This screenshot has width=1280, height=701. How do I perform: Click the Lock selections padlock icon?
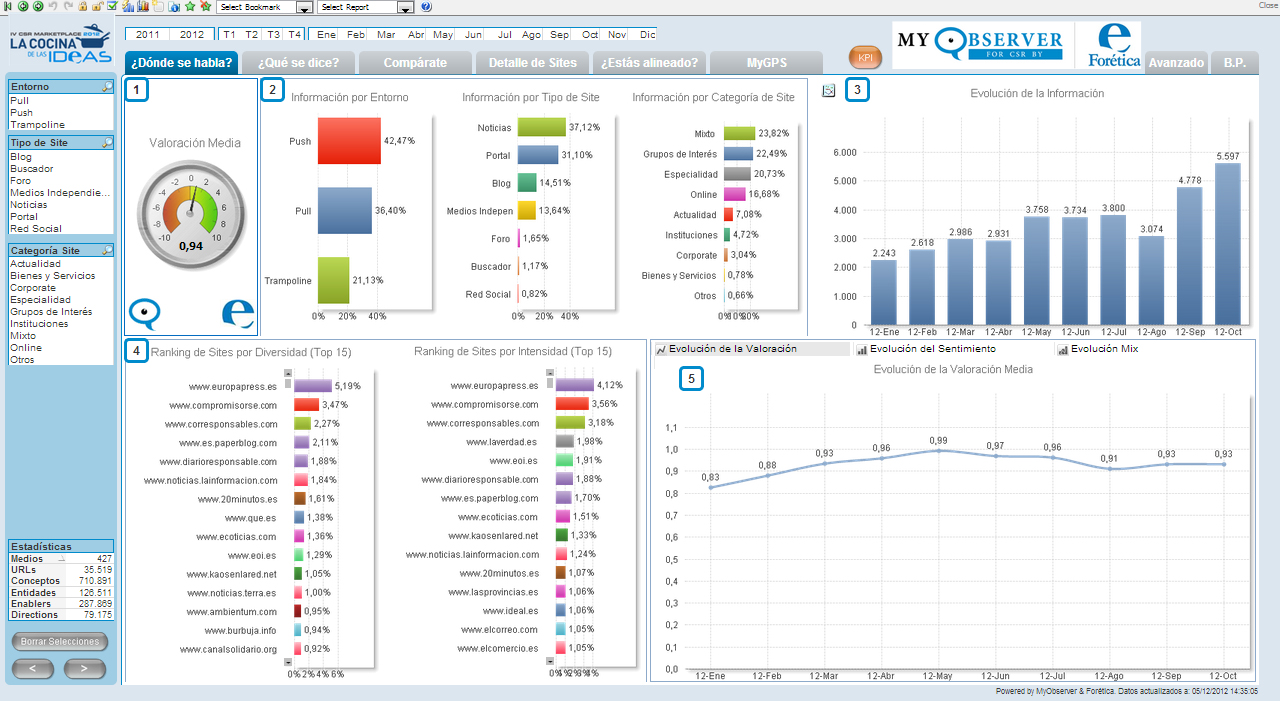[82, 6]
